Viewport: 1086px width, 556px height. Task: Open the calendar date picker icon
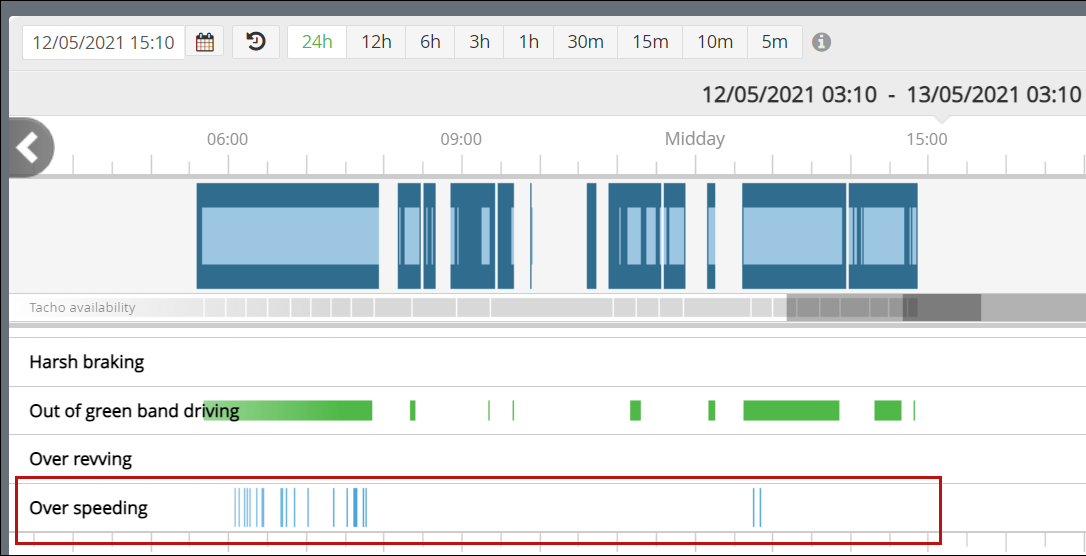(x=204, y=42)
